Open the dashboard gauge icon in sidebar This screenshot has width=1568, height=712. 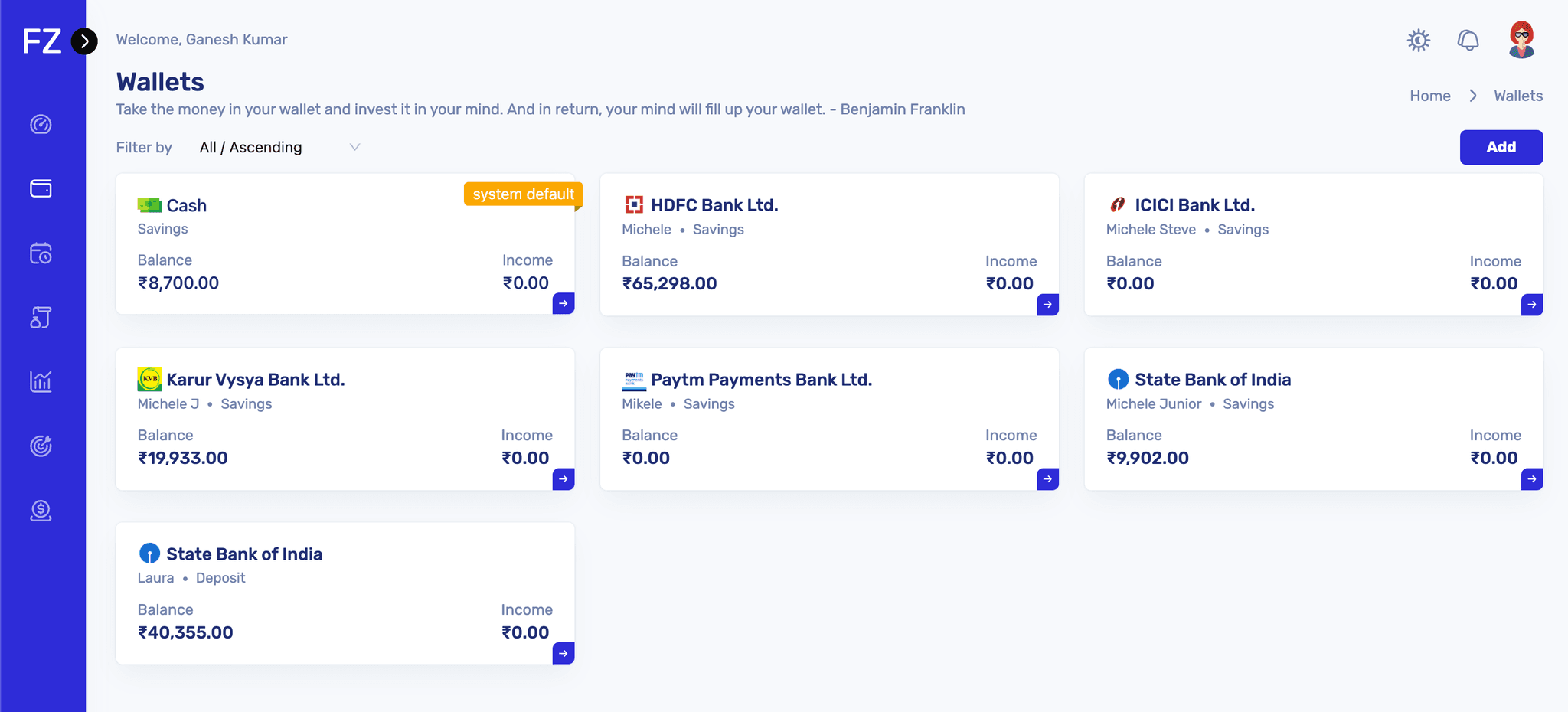click(41, 124)
